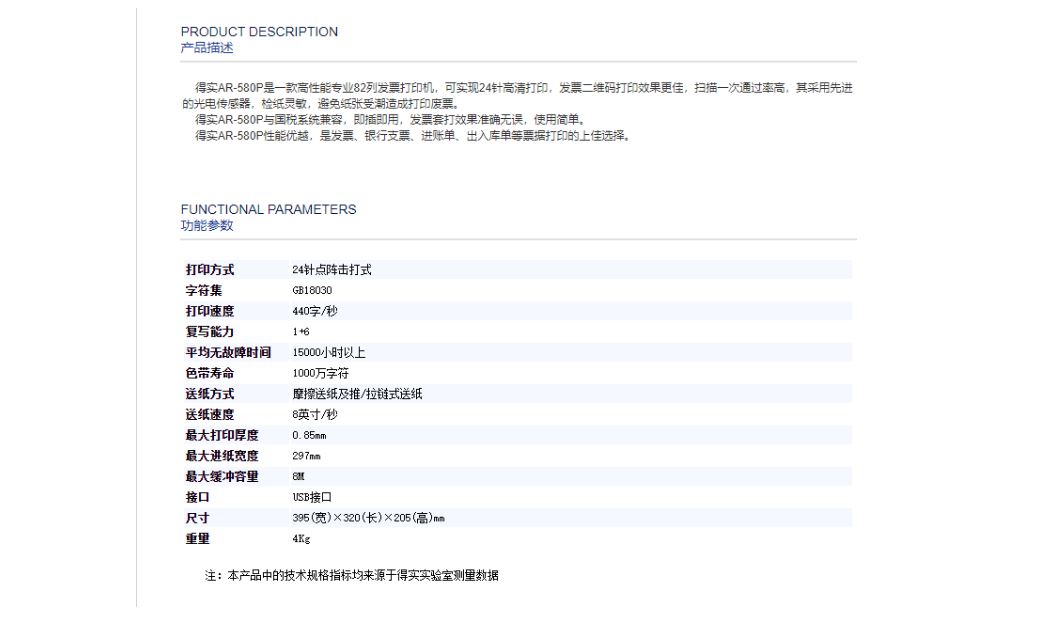The width and height of the screenshot is (1060, 640).
Task: Select the "功能参数" subheading
Action: point(207,226)
